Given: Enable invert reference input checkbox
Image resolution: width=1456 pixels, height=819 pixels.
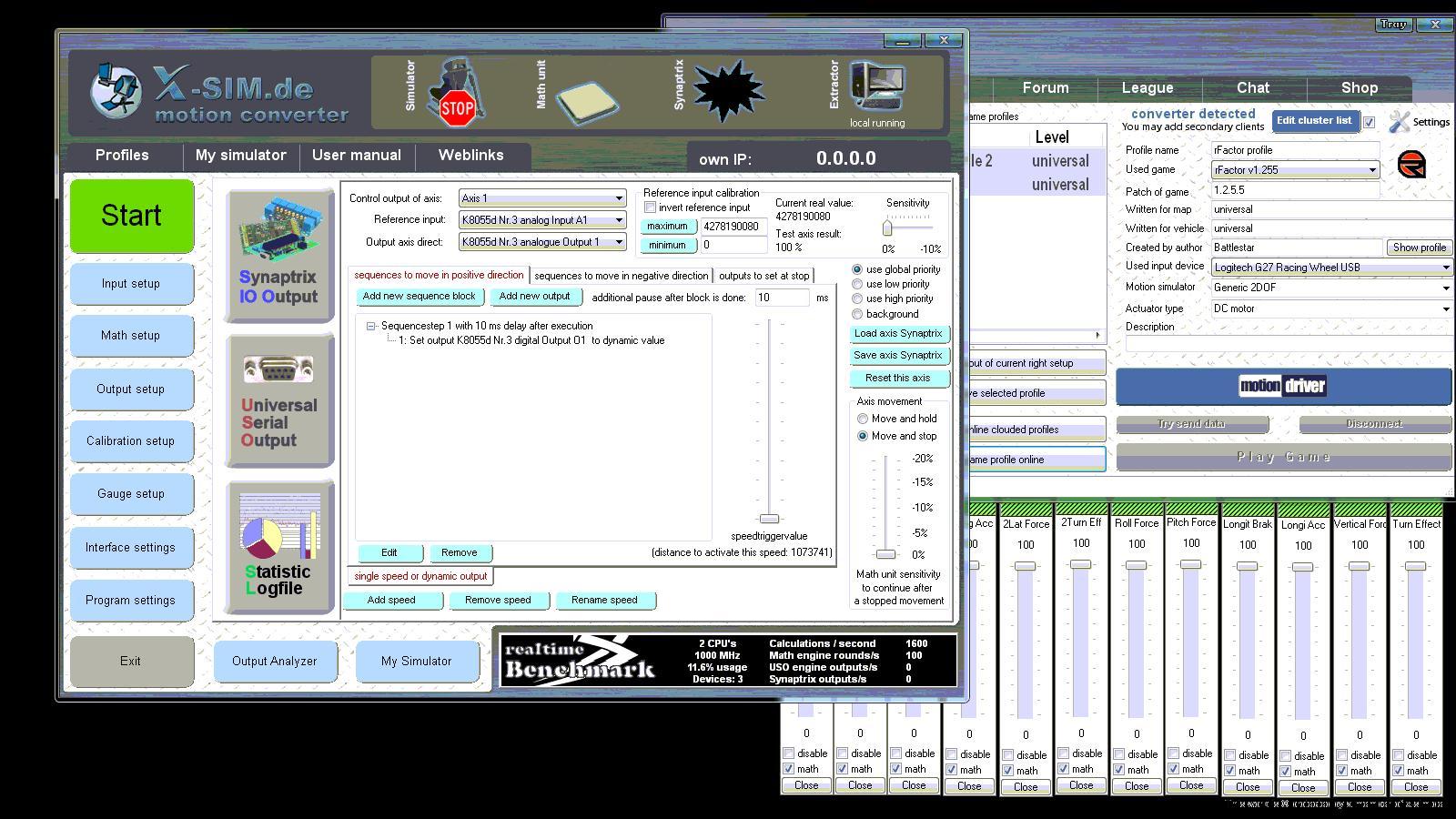Looking at the screenshot, I should pos(651,207).
